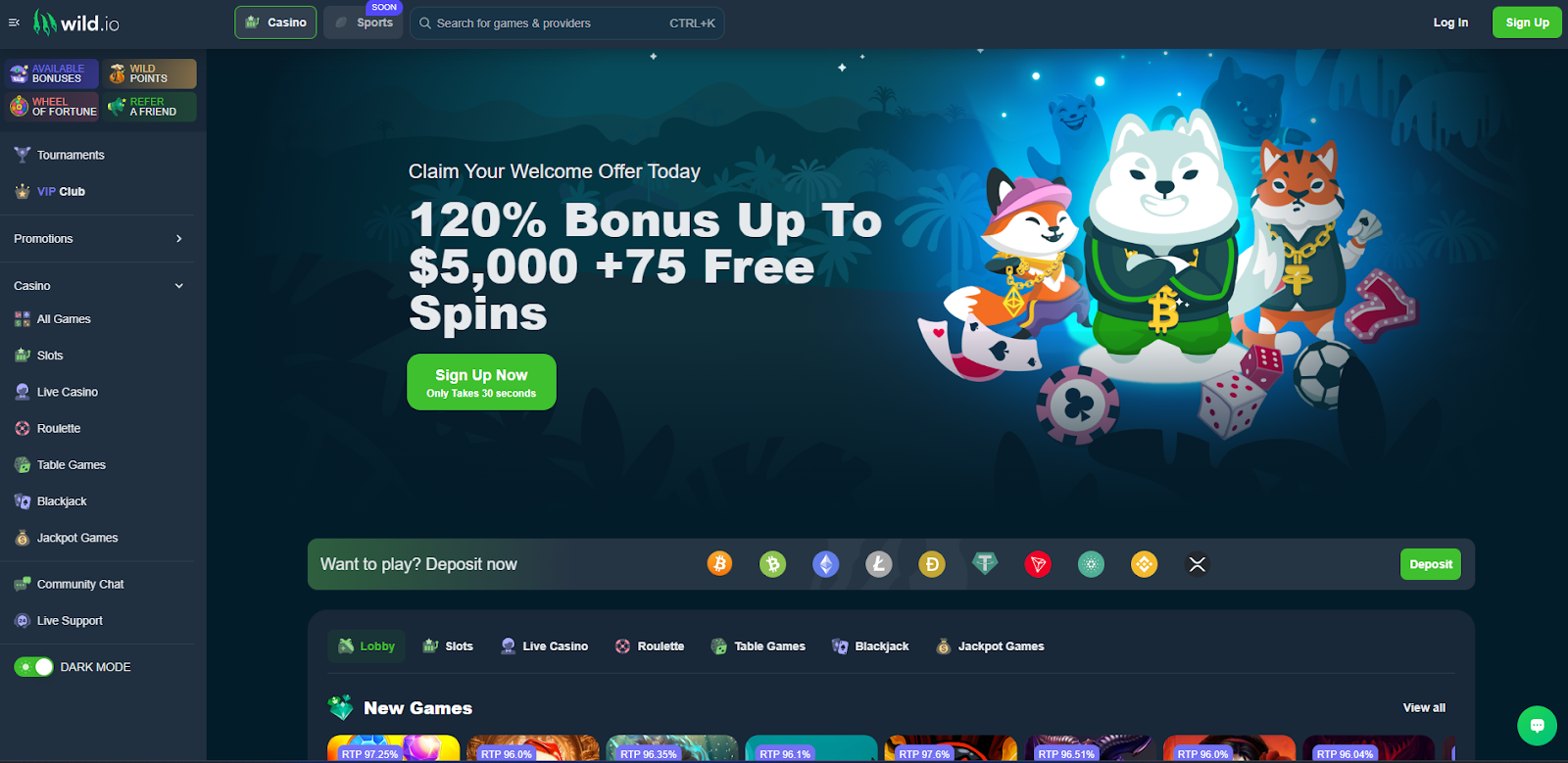Open the Jackpot Games tab
The image size is (1568, 763).
point(990,646)
